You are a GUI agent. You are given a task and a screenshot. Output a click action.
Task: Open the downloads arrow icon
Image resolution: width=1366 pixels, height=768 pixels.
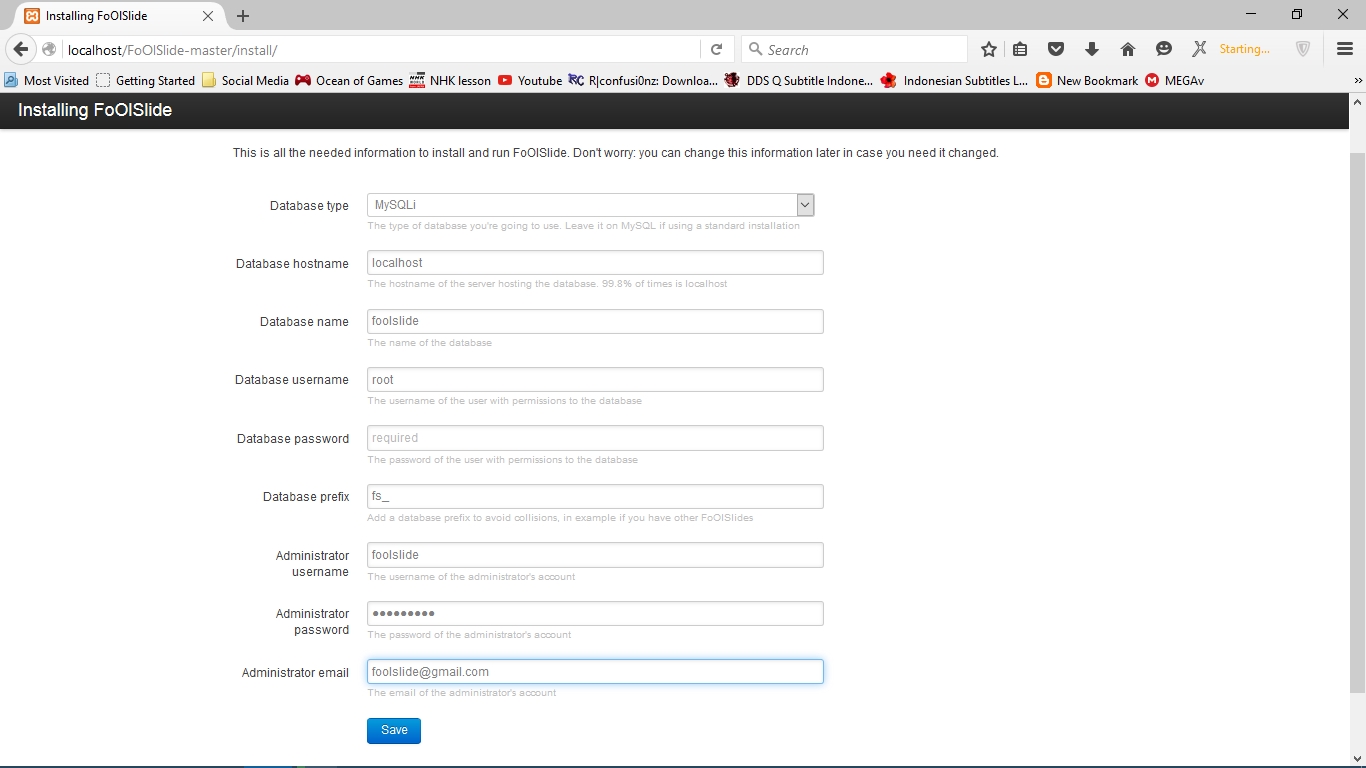pyautogui.click(x=1091, y=49)
